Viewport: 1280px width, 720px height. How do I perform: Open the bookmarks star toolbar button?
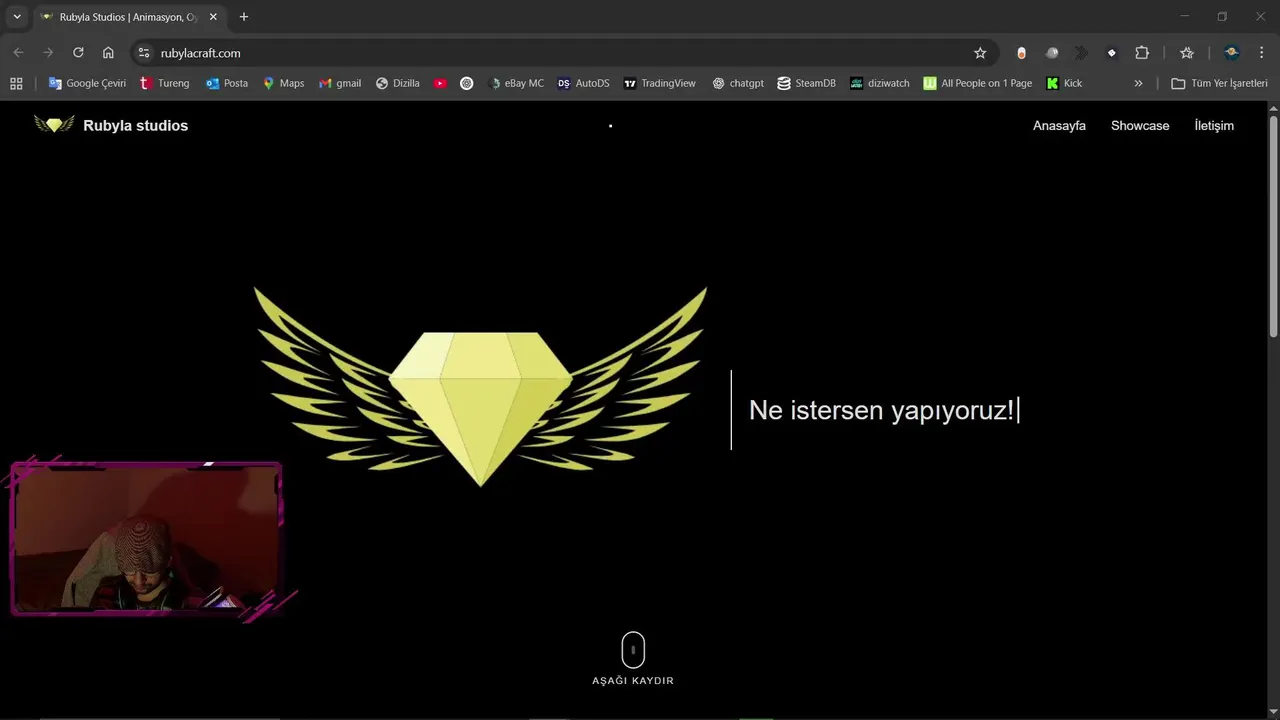(x=1187, y=53)
